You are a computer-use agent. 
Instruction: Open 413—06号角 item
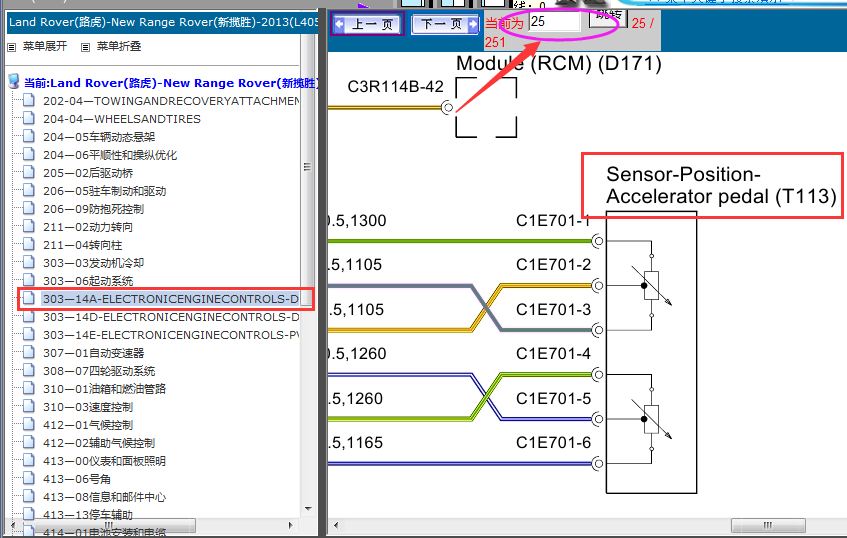click(77, 479)
